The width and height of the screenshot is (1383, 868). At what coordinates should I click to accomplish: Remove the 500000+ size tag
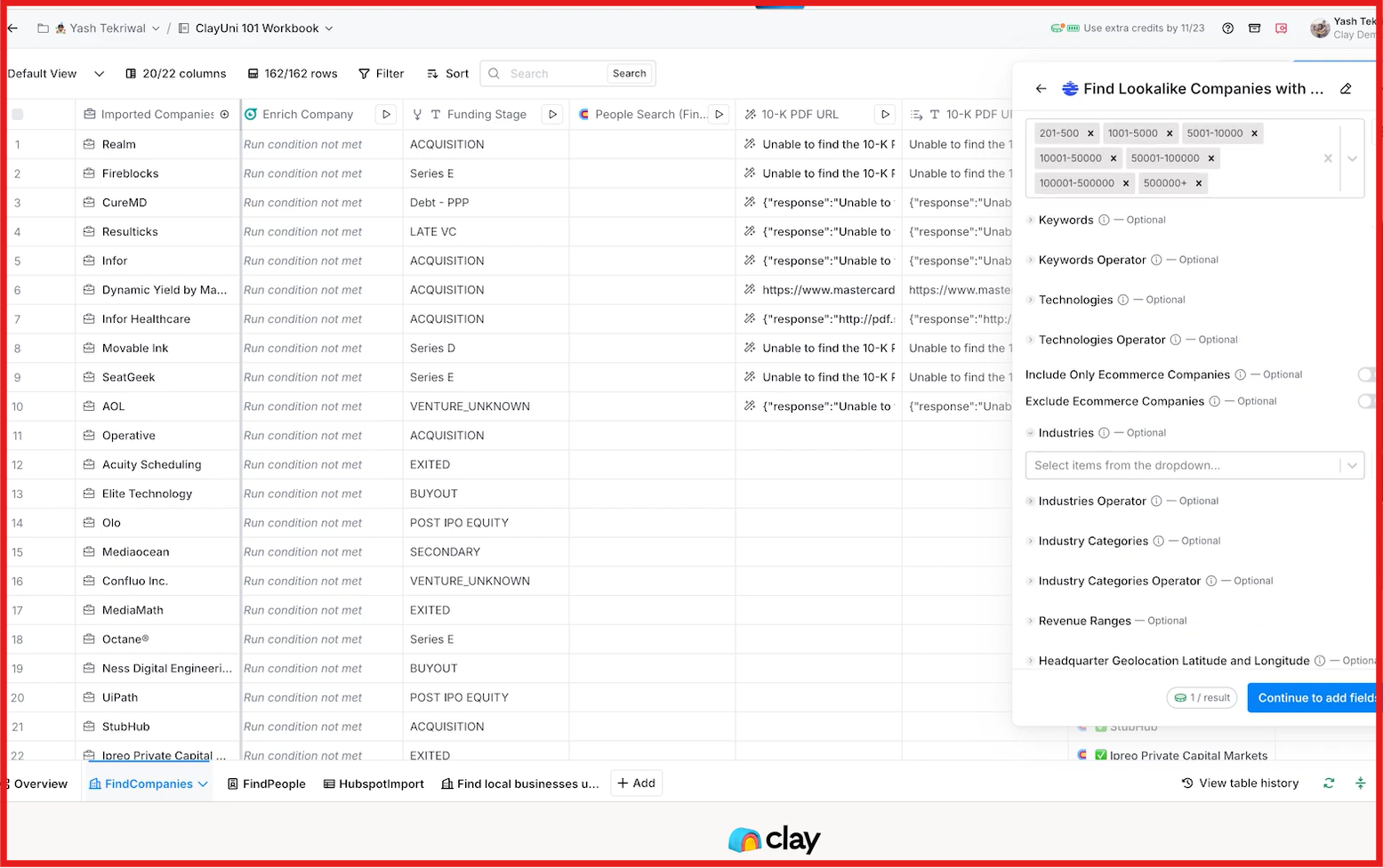[x=1198, y=183]
